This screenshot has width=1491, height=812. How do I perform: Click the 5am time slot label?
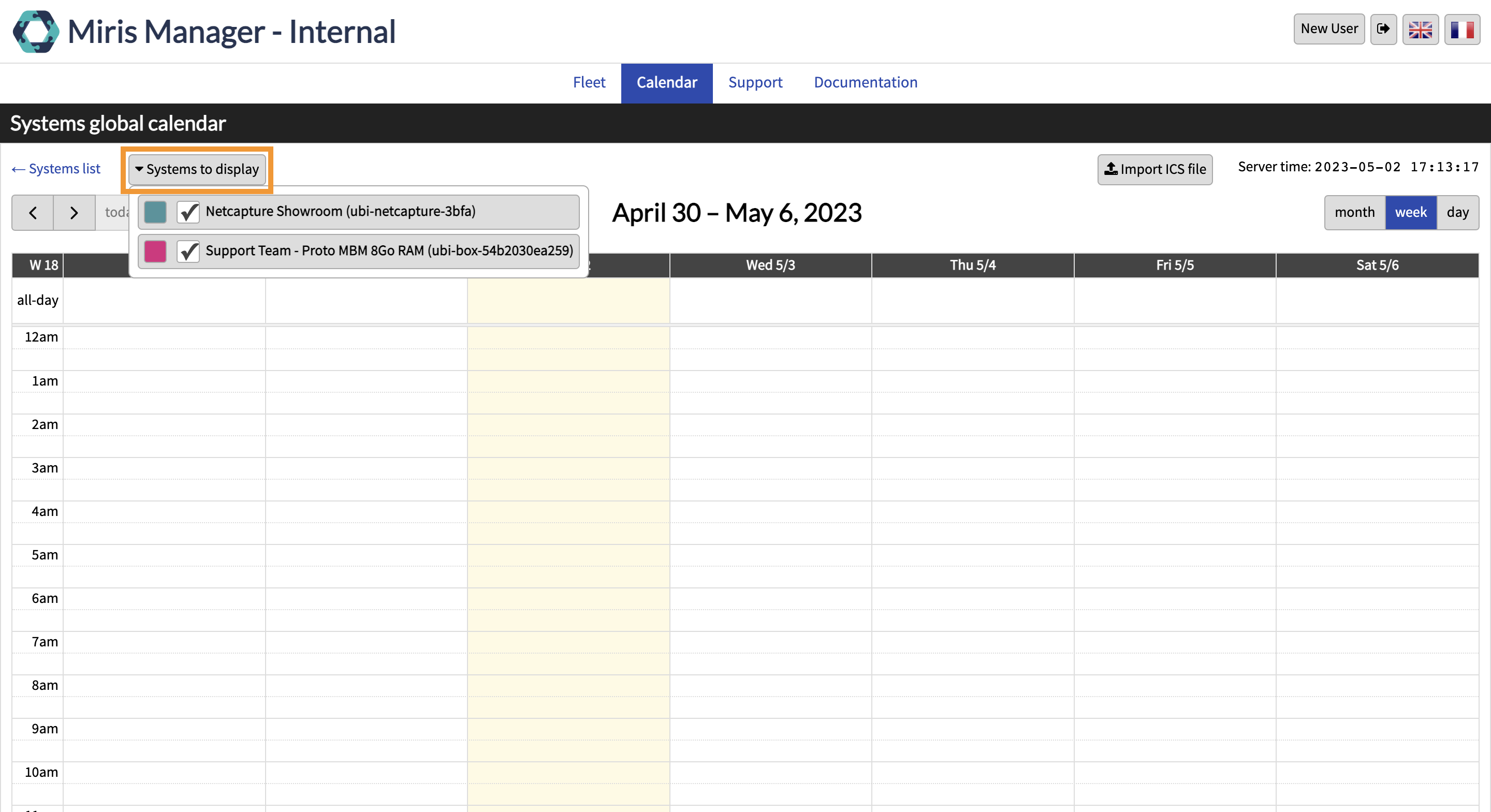coord(45,555)
